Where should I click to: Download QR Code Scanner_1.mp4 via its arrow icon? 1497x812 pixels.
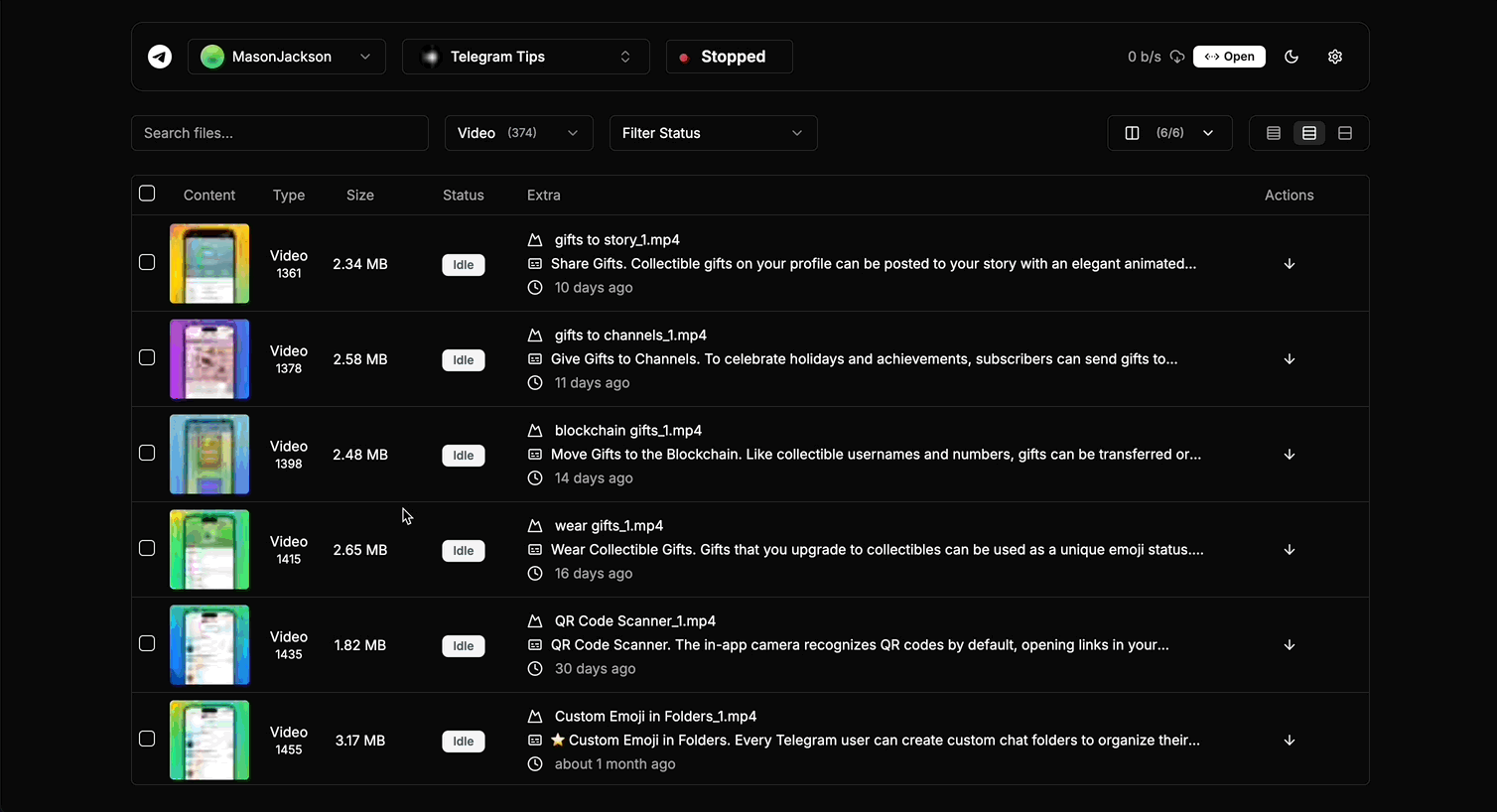[x=1289, y=644]
